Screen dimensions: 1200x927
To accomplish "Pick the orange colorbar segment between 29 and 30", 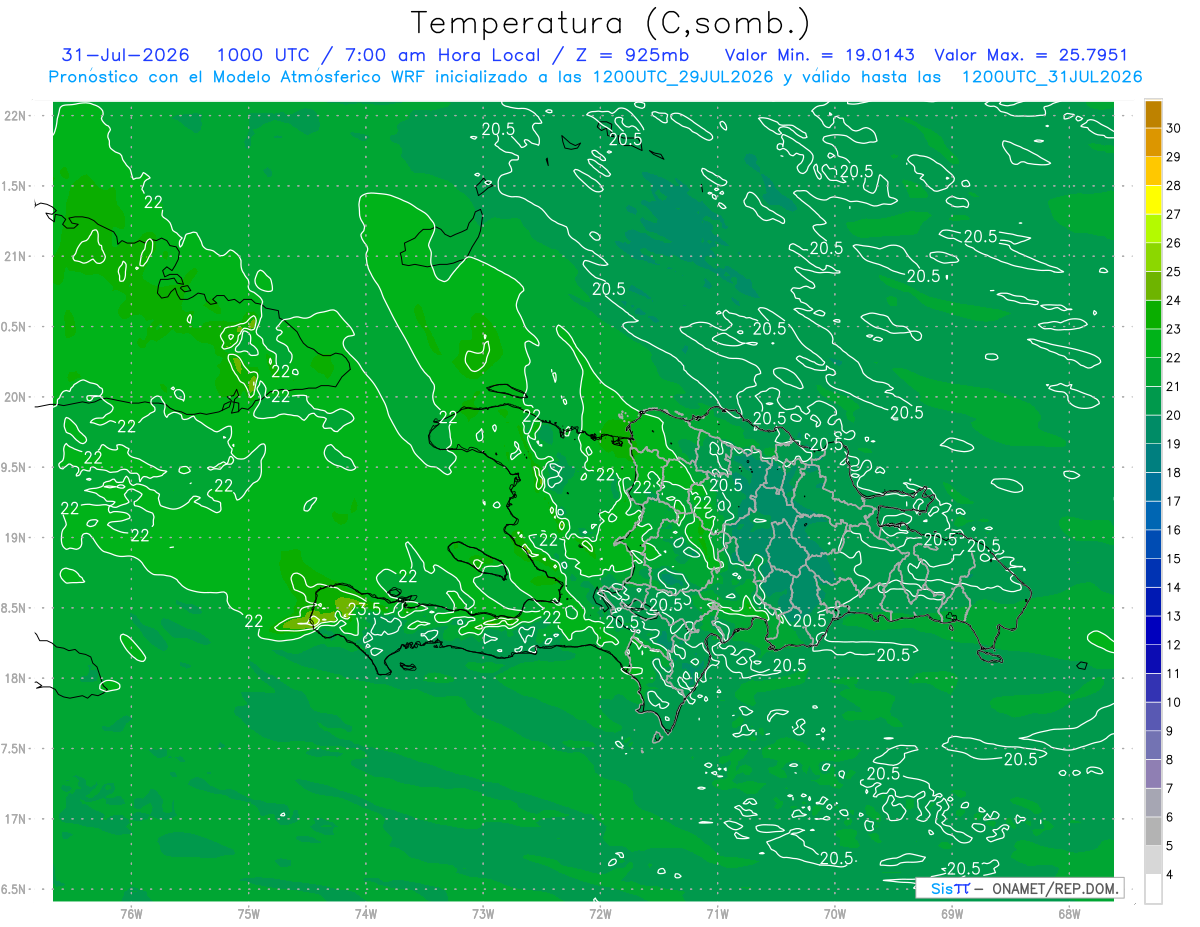I will [x=1154, y=142].
